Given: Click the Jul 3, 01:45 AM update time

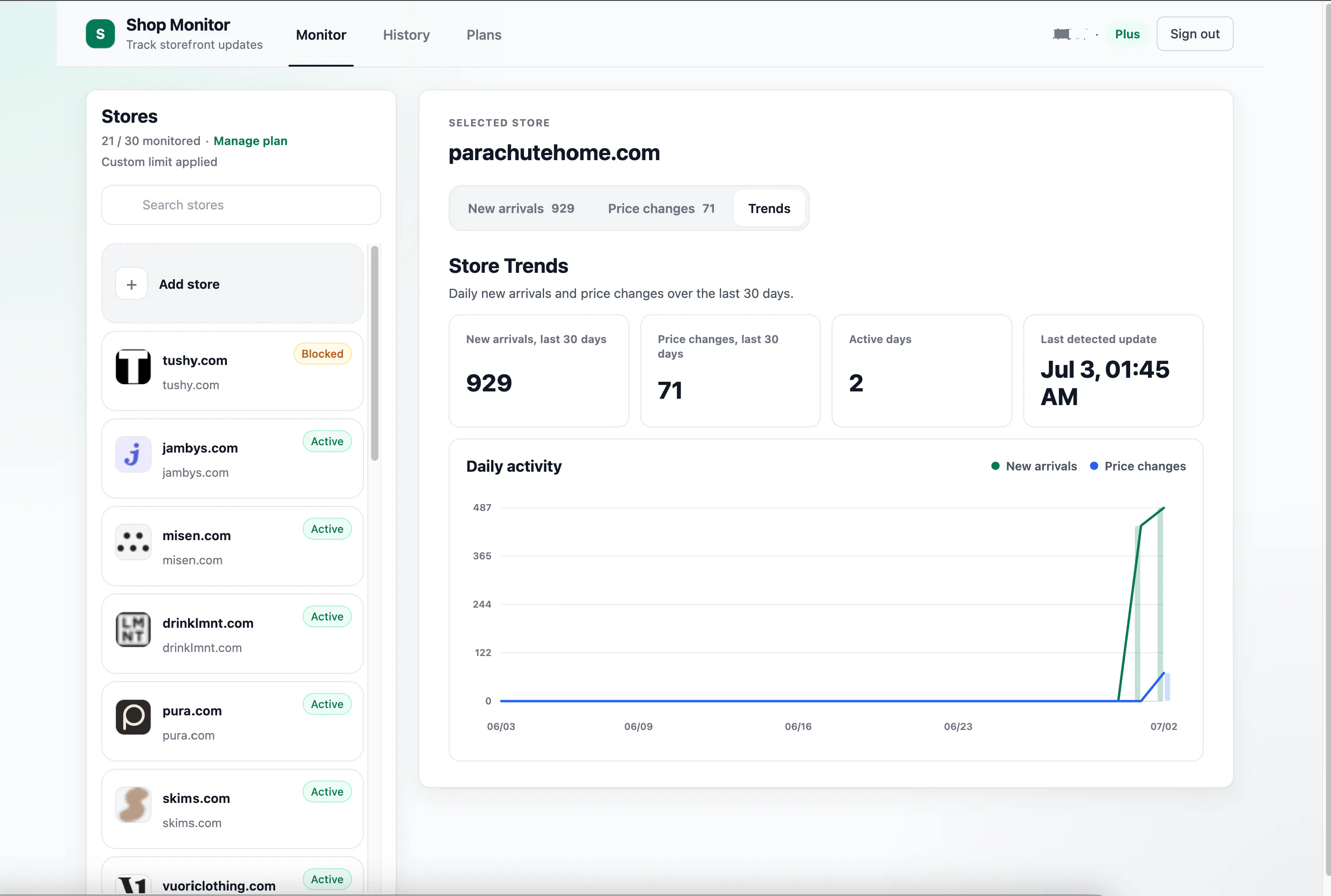Looking at the screenshot, I should point(1105,382).
